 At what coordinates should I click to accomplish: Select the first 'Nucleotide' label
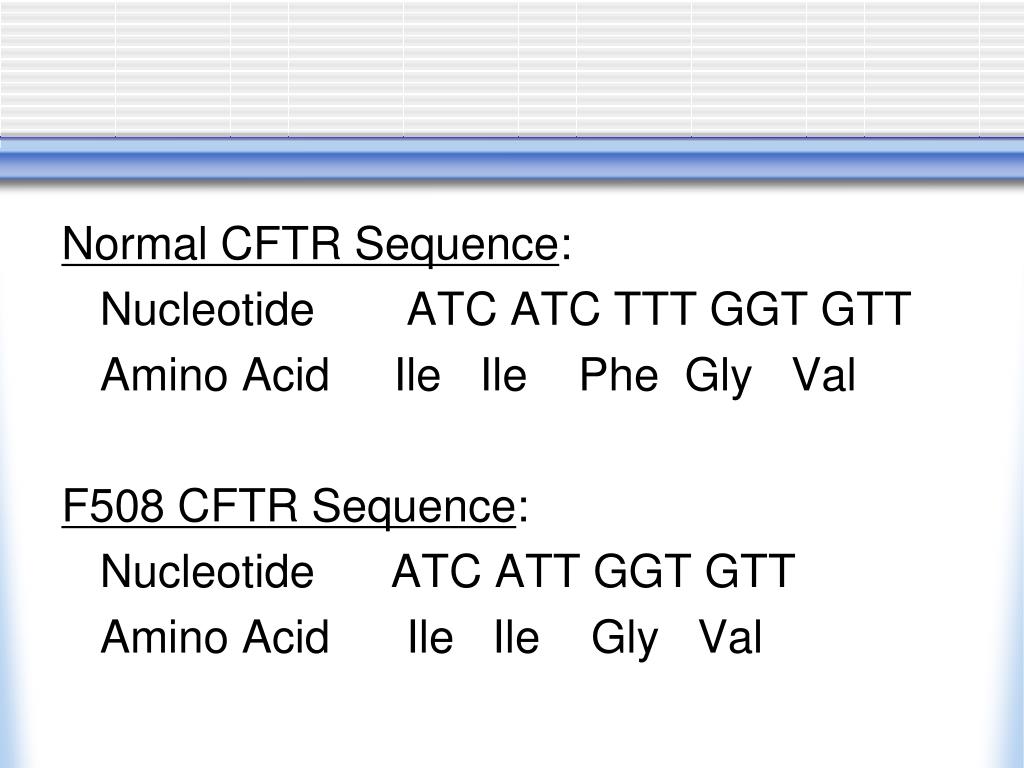pos(207,310)
